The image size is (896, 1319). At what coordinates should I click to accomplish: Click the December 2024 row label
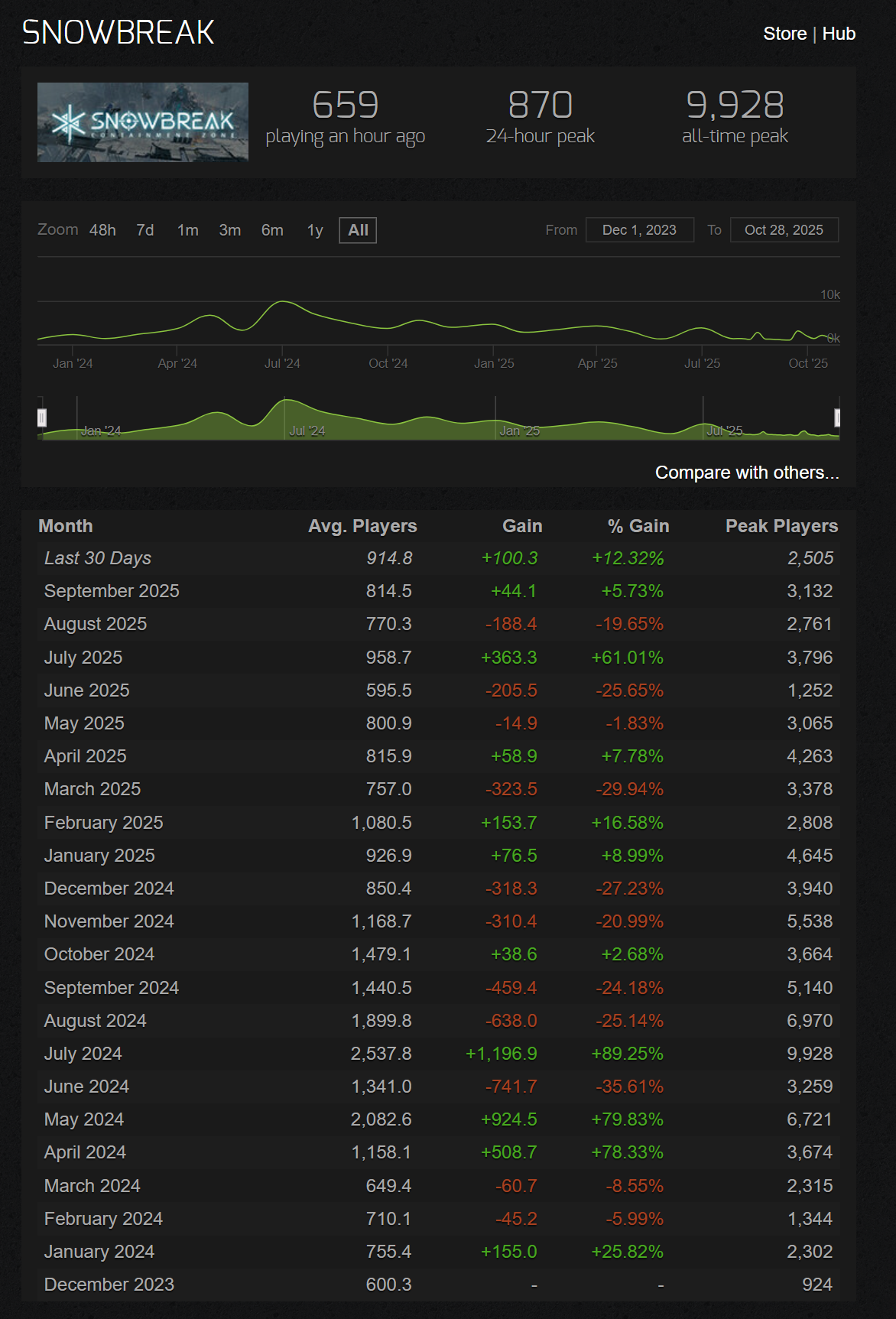[x=109, y=889]
